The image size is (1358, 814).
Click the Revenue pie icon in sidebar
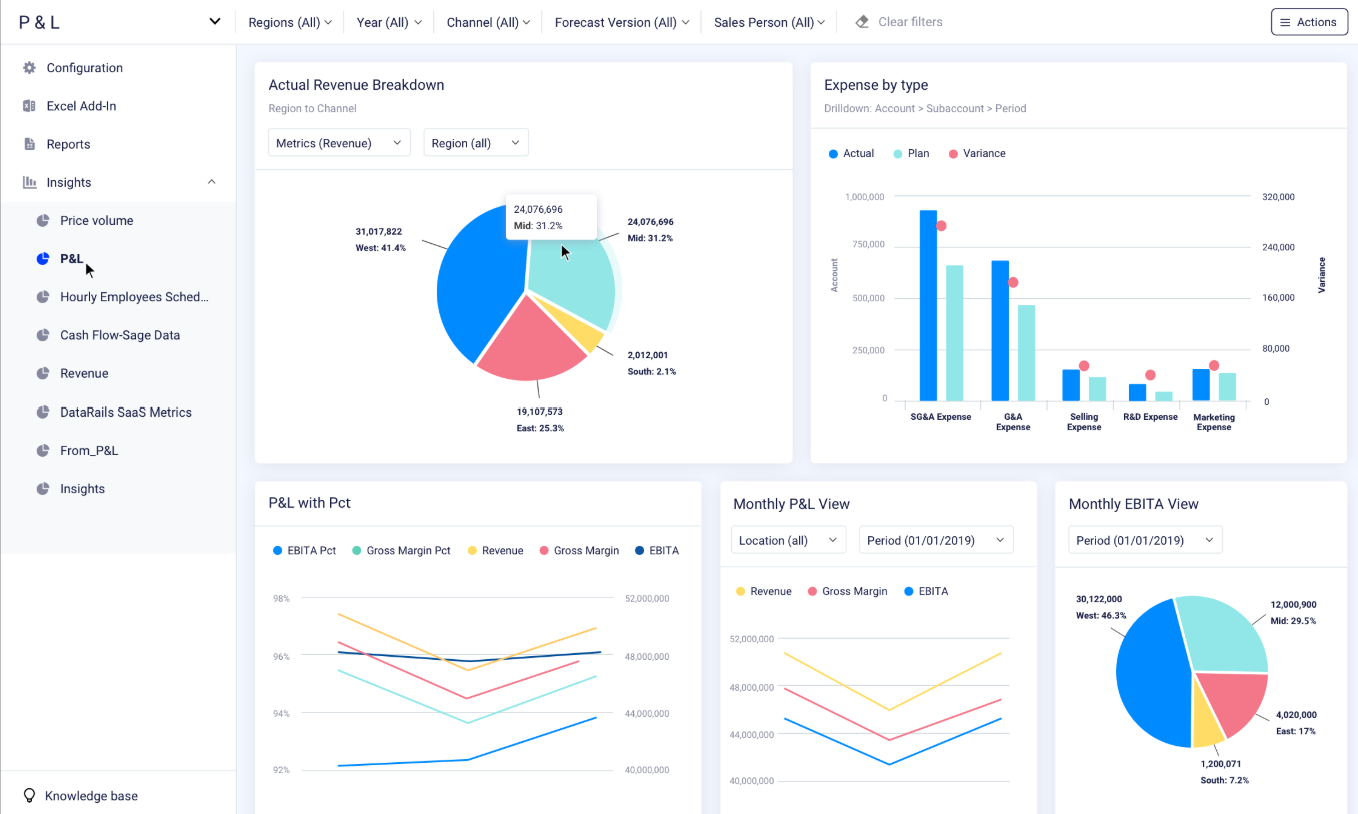(x=42, y=373)
